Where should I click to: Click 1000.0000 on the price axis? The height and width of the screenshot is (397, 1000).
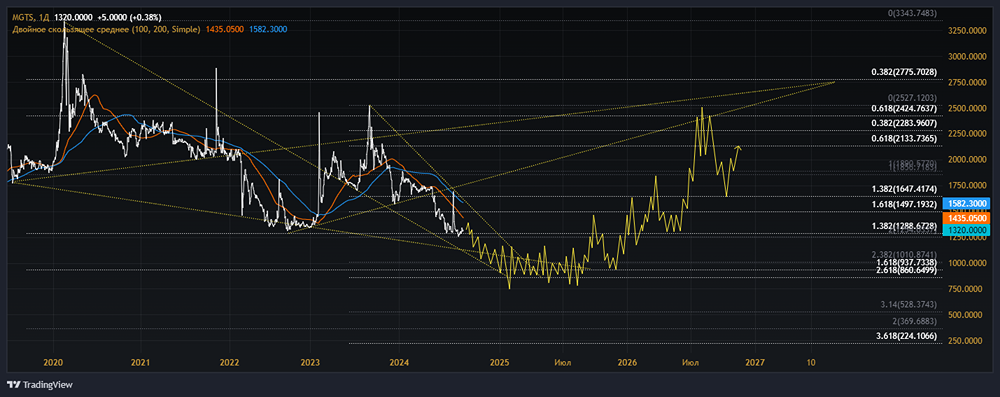(x=966, y=263)
